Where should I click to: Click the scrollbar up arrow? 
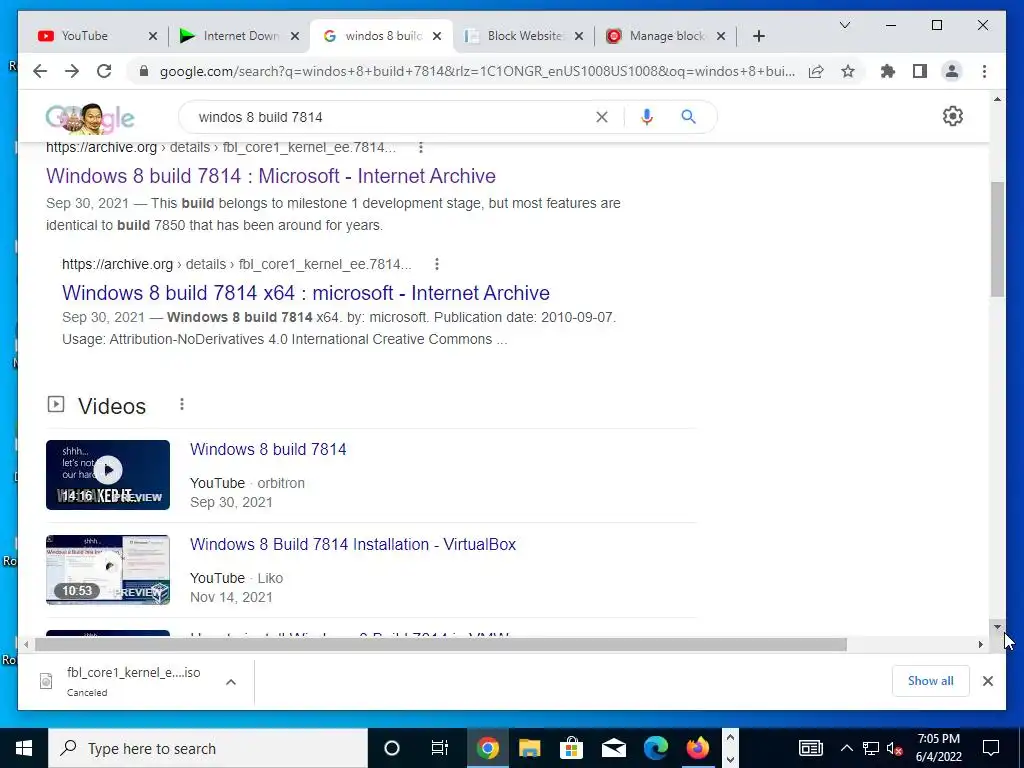coord(997,99)
